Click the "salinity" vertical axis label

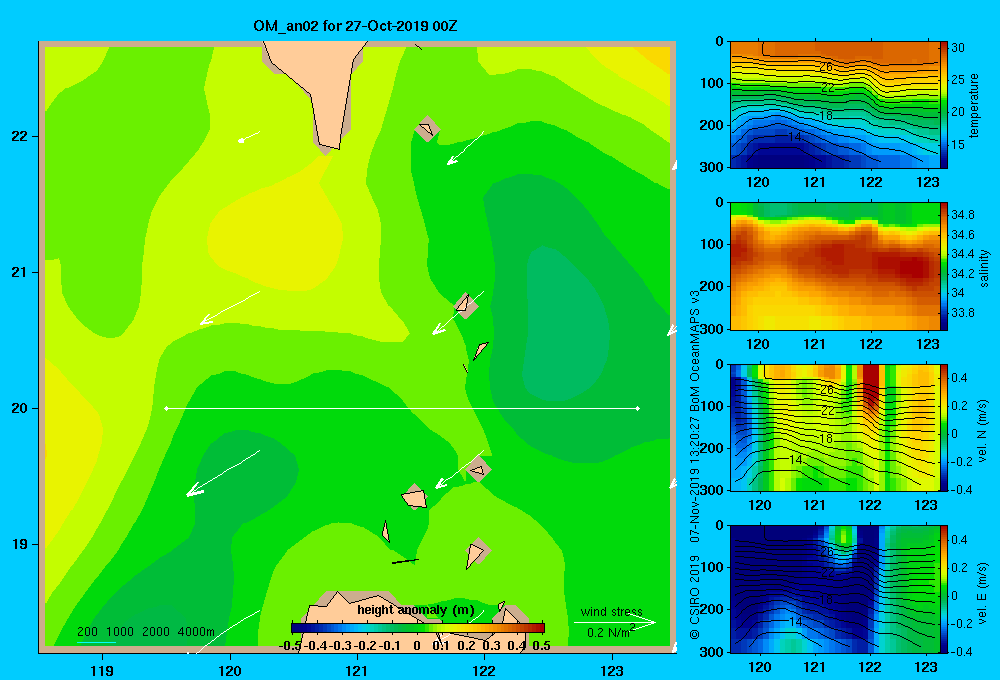[983, 268]
